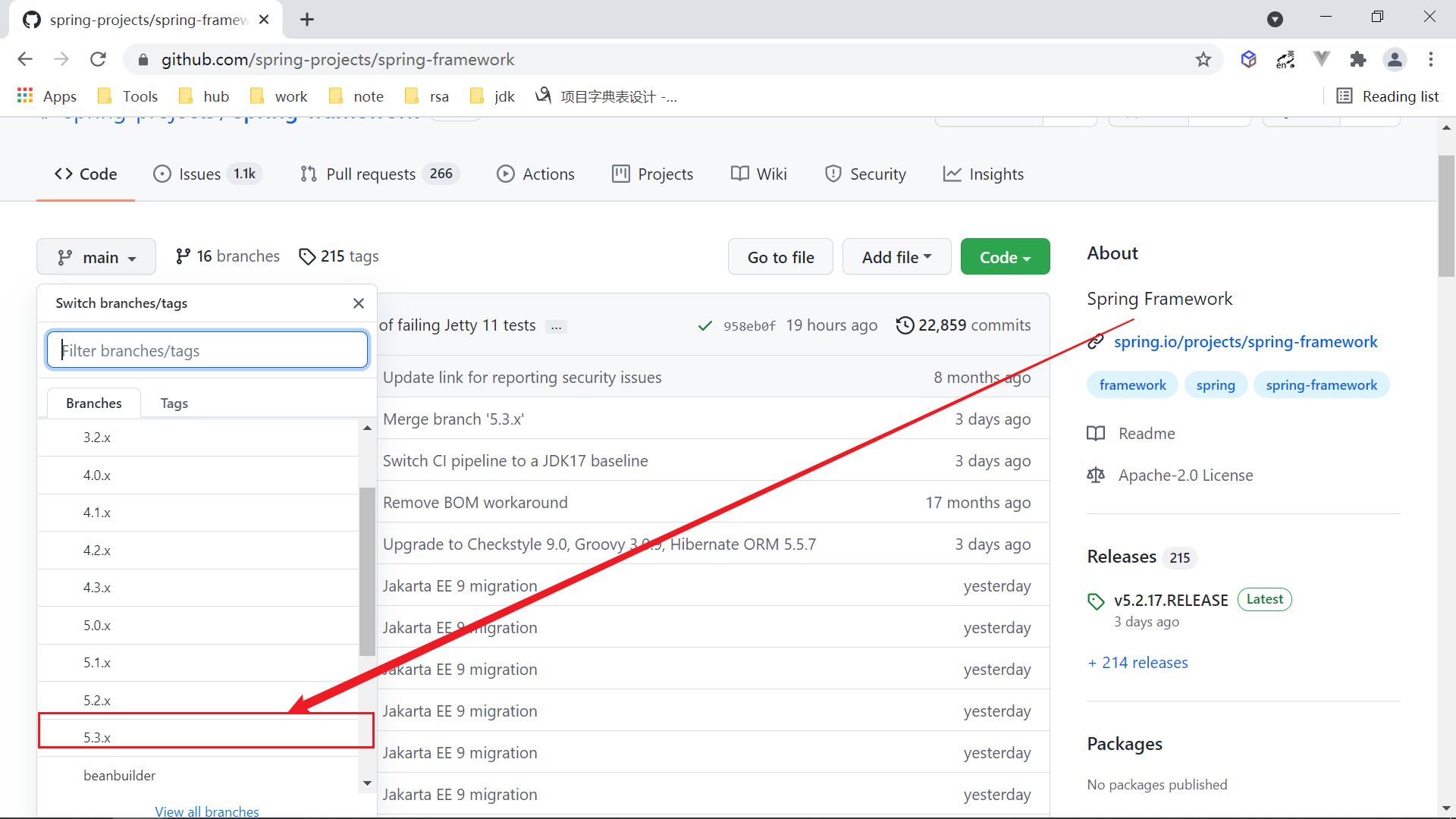1456x819 pixels.
Task: Open the Wiki tab
Action: click(x=759, y=174)
